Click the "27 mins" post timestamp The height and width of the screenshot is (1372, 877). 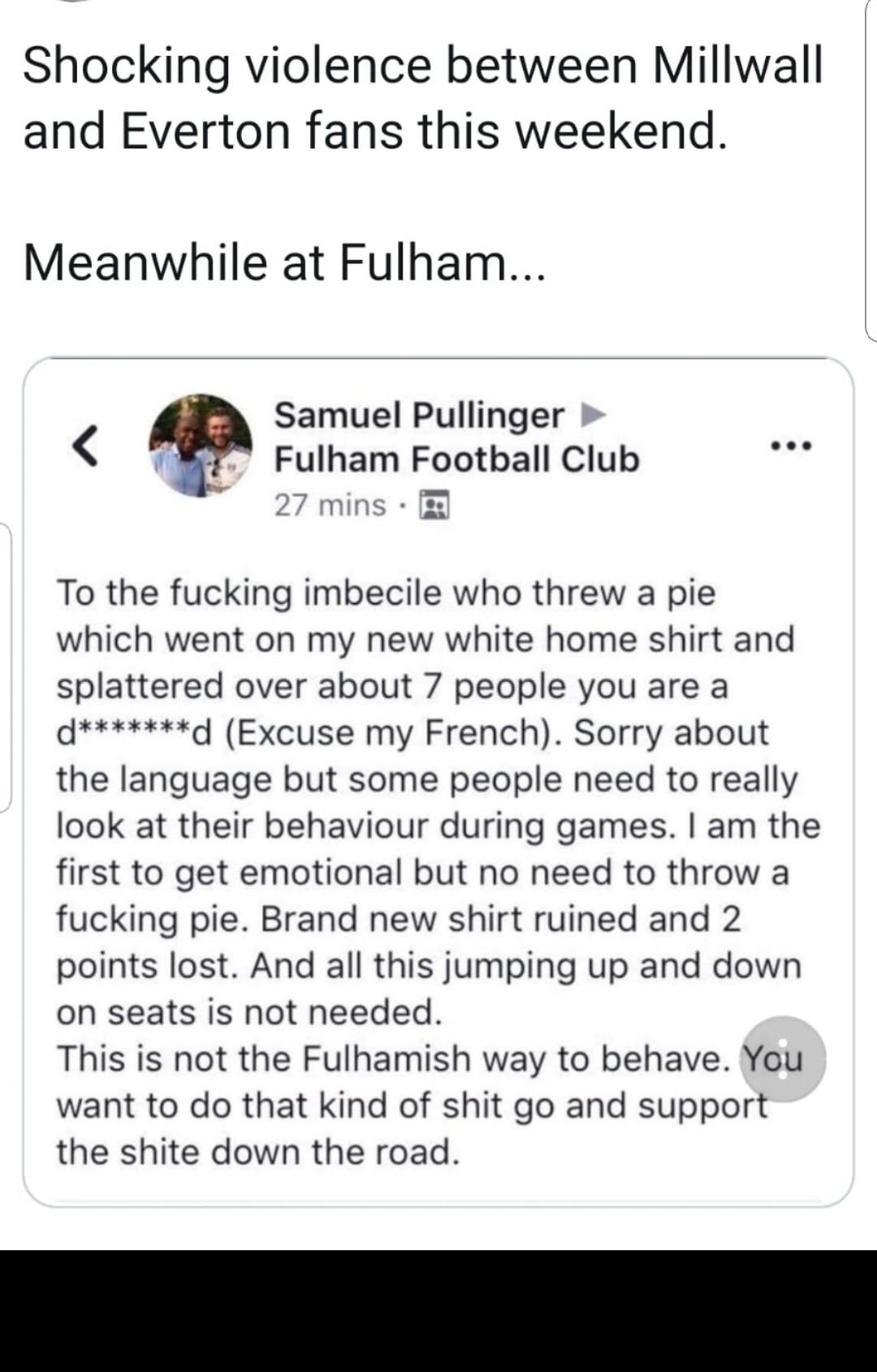(x=330, y=505)
